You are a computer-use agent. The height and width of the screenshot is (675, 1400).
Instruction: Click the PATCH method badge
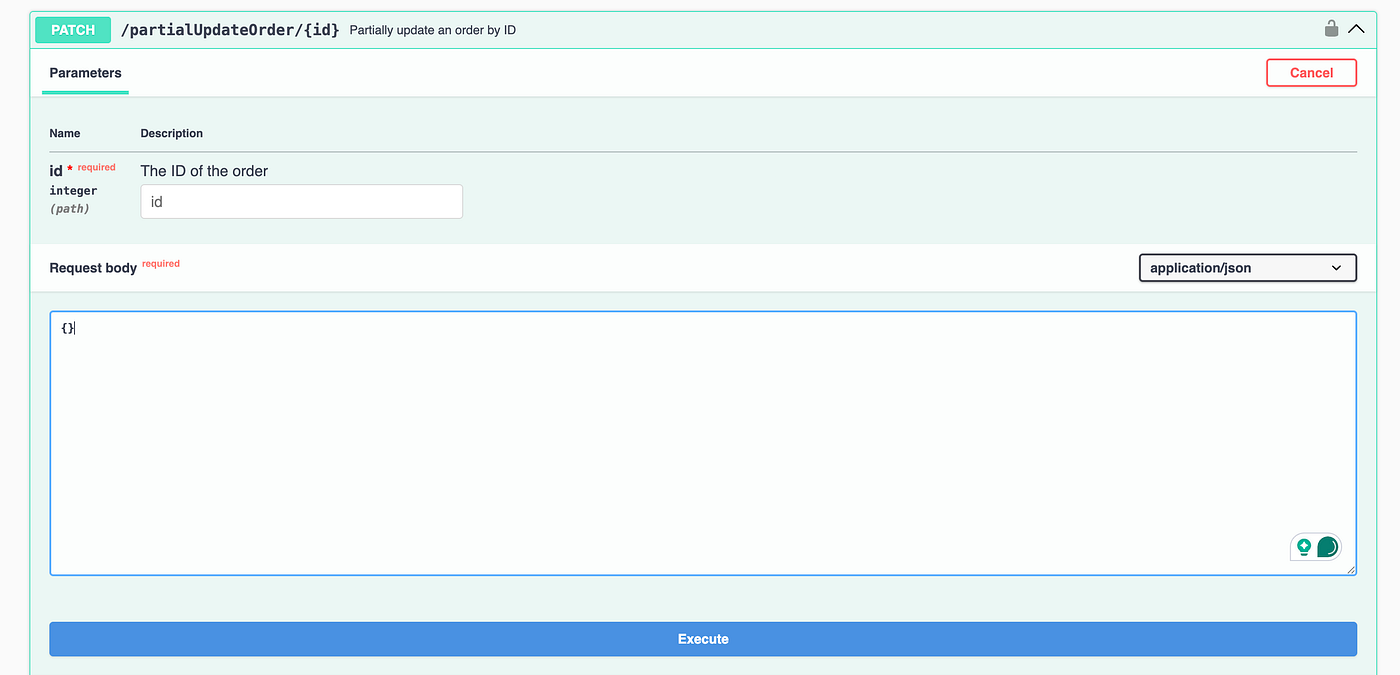pos(73,30)
